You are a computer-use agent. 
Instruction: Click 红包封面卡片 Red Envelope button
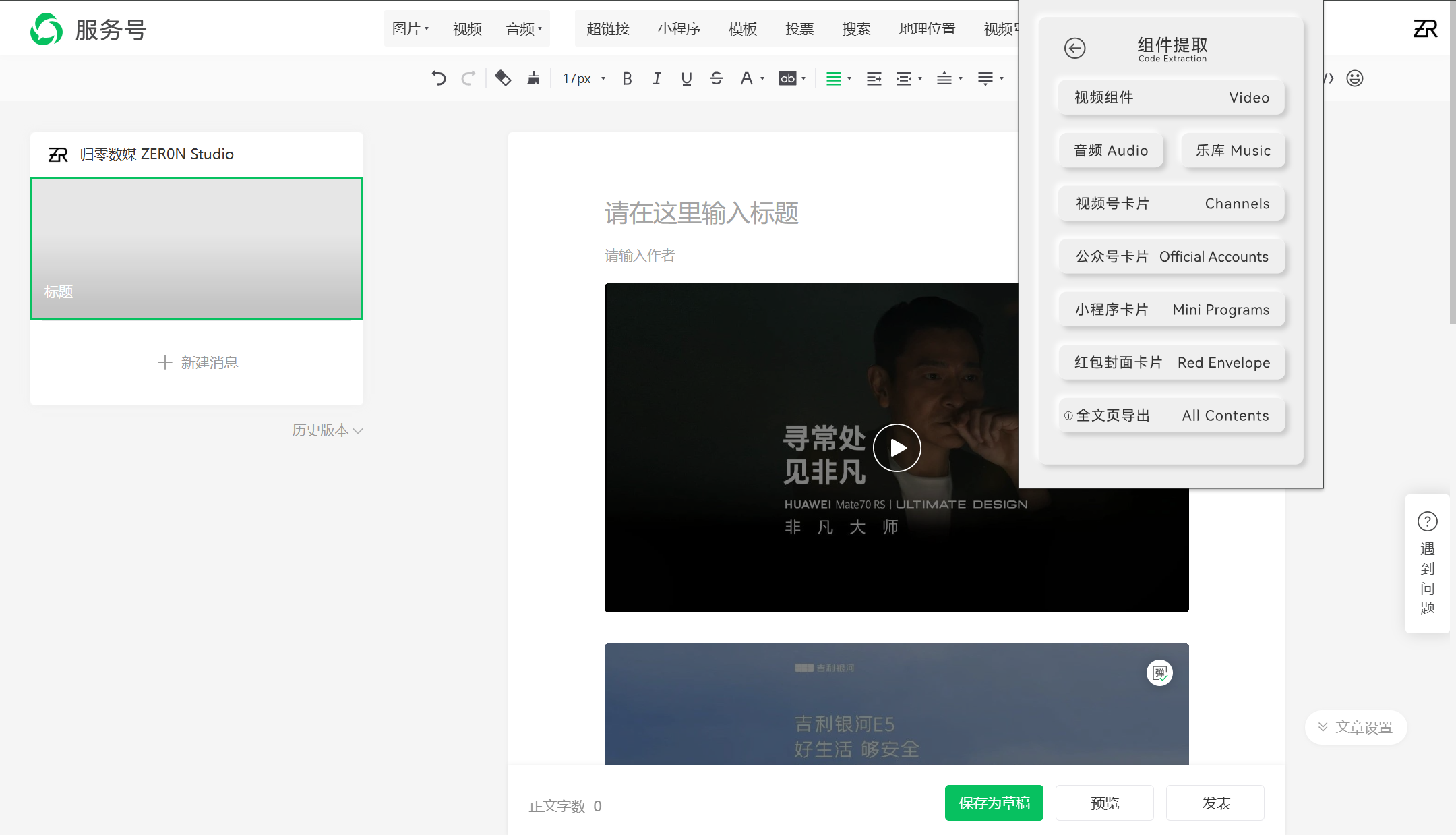click(1172, 362)
